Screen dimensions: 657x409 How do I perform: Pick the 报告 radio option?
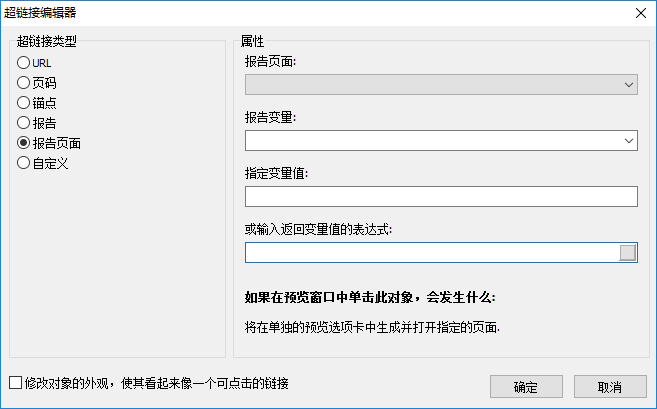(x=36, y=123)
